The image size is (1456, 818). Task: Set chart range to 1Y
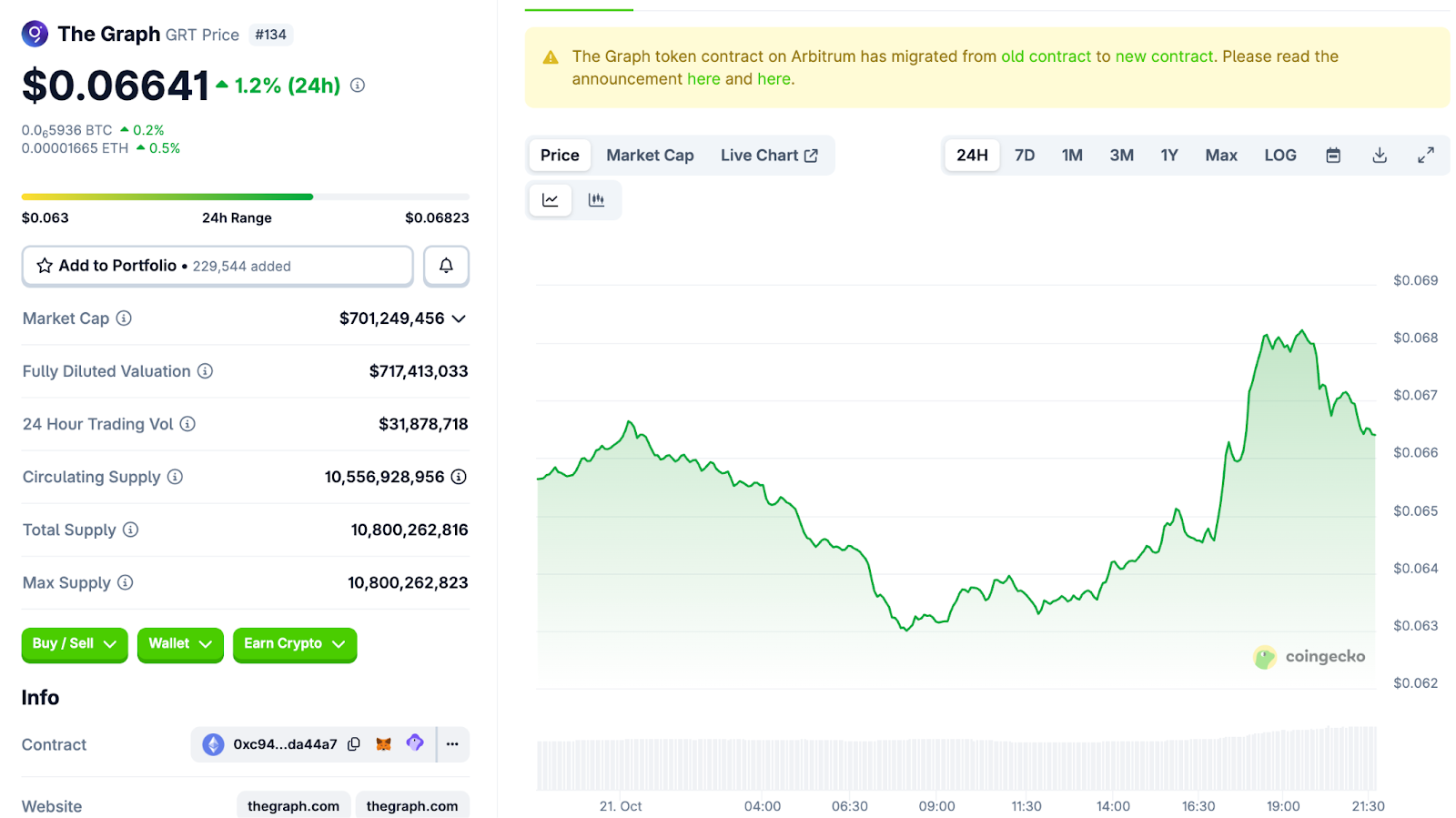[1169, 156]
